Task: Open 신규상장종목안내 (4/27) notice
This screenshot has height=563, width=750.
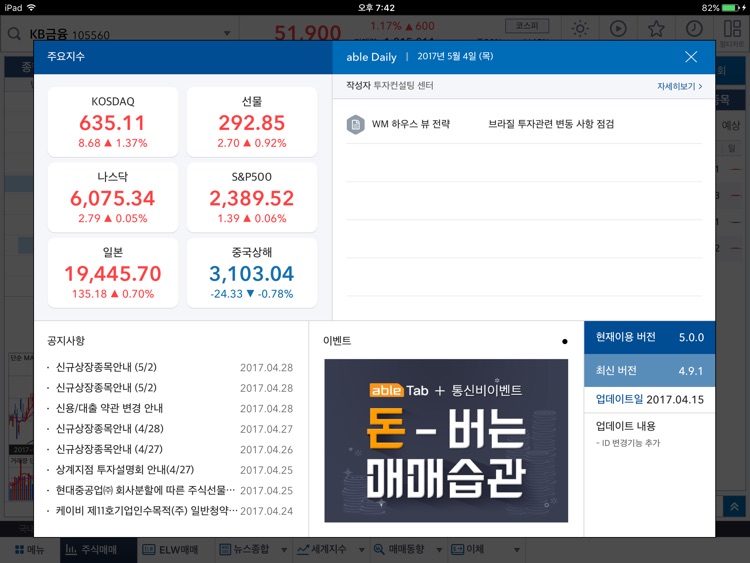Action: pos(170,450)
